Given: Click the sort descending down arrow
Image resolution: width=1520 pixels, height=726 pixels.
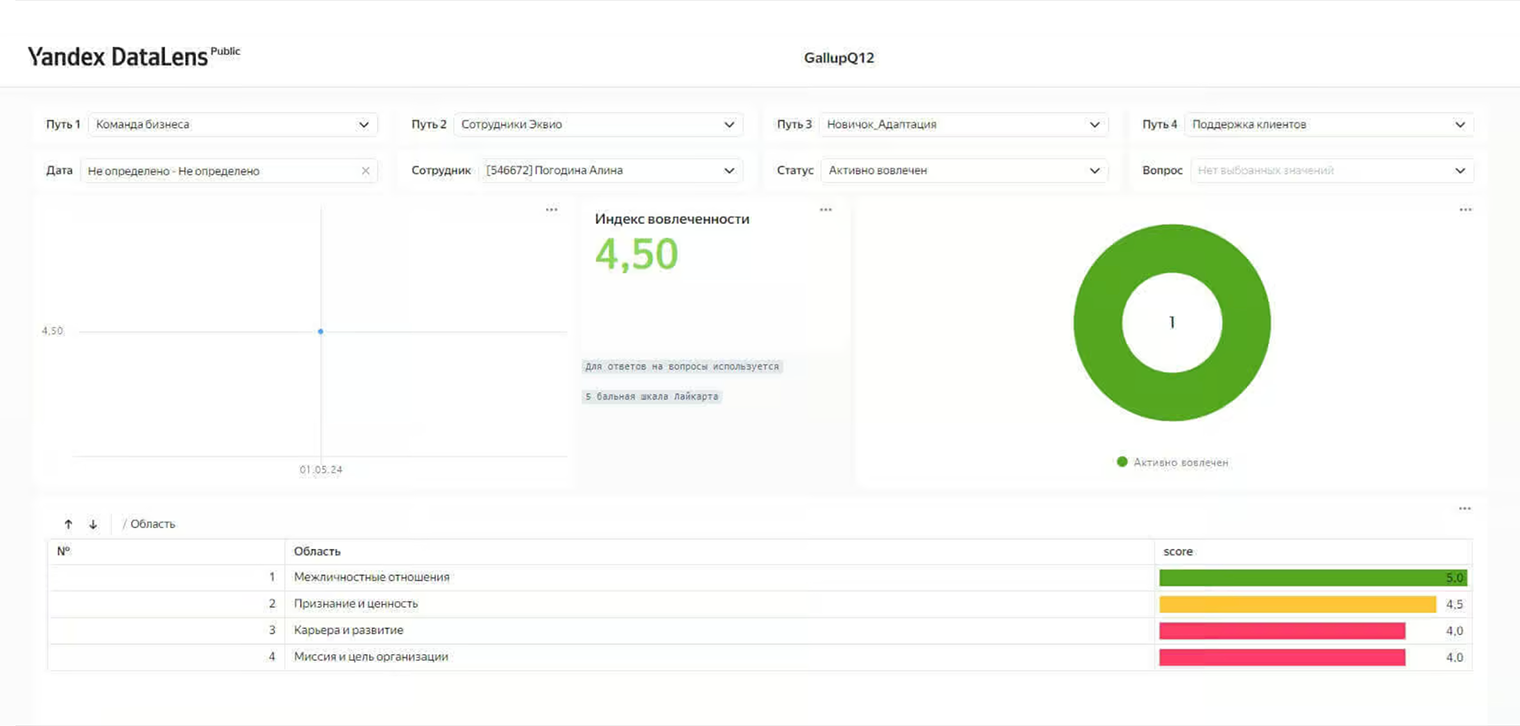Looking at the screenshot, I should pos(93,524).
